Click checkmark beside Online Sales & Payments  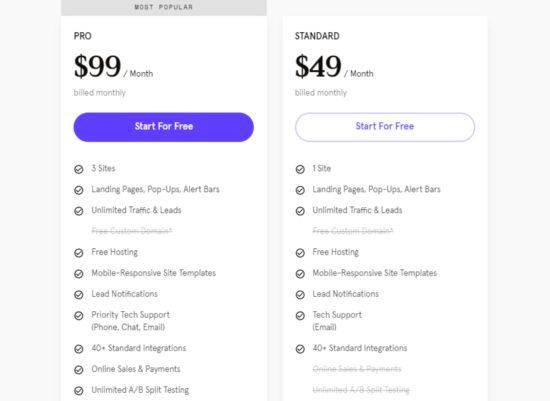coord(79,370)
